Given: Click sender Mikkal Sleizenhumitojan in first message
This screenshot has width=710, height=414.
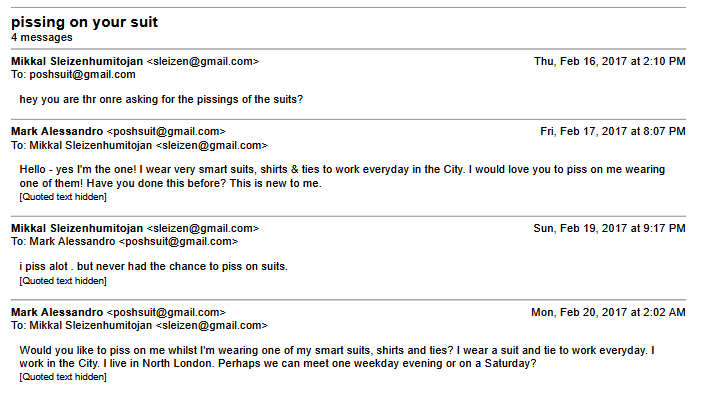Looking at the screenshot, I should [x=77, y=61].
